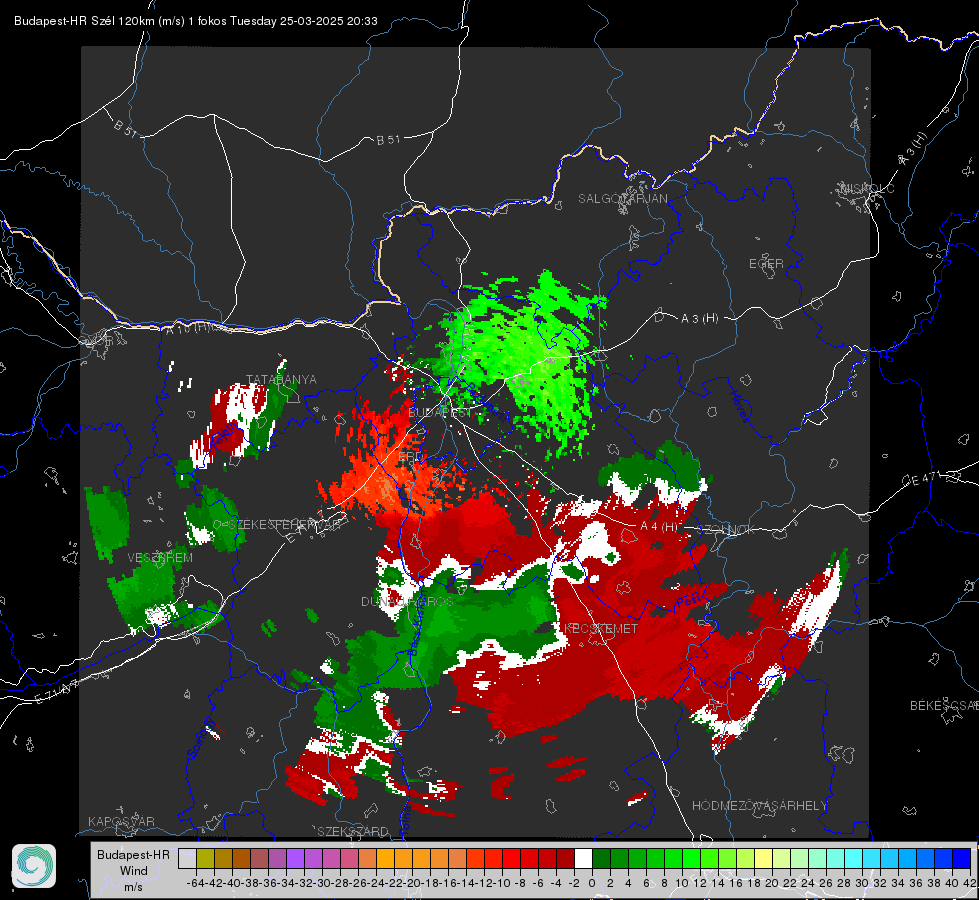The image size is (979, 900).
Task: Click the radar title text with date 25-03-2025
Action: (x=195, y=21)
